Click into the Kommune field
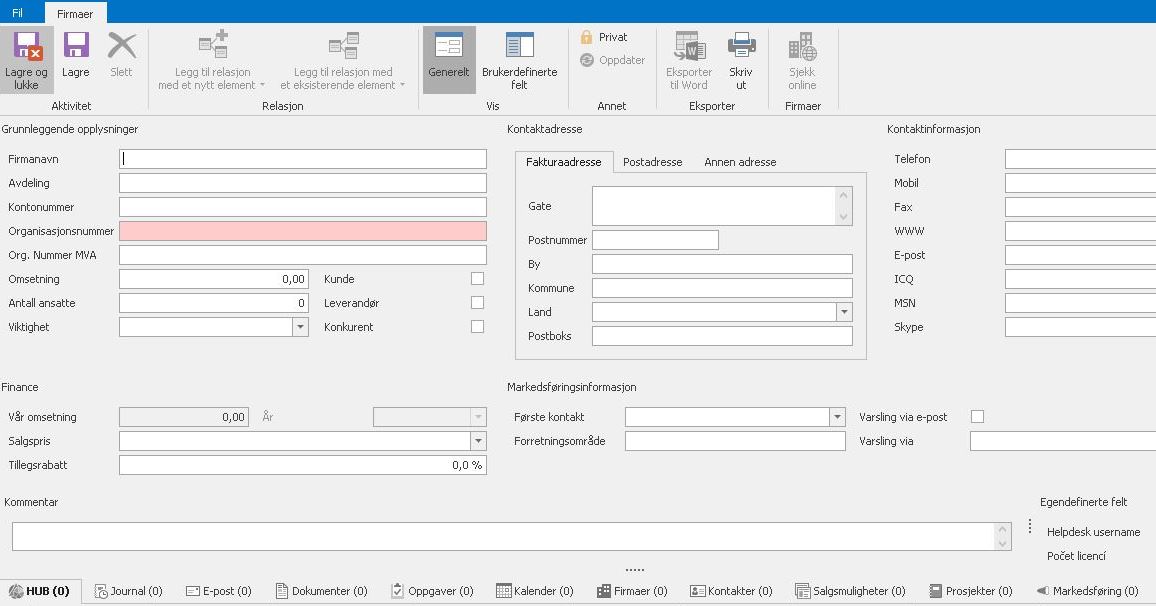 pos(722,288)
